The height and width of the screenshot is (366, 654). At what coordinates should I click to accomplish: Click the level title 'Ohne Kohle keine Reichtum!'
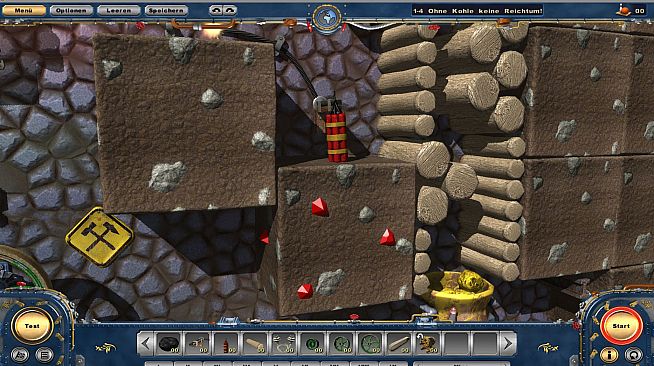484,11
